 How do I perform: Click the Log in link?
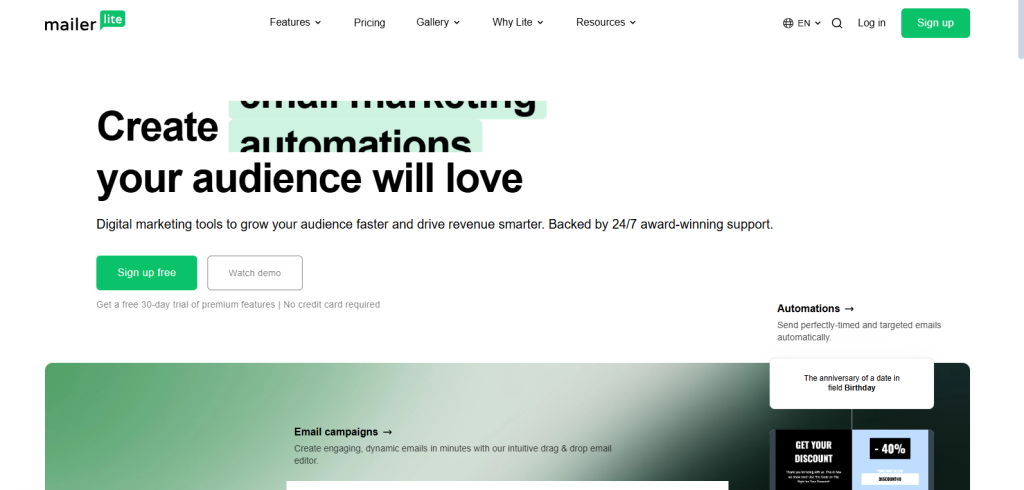coord(871,23)
